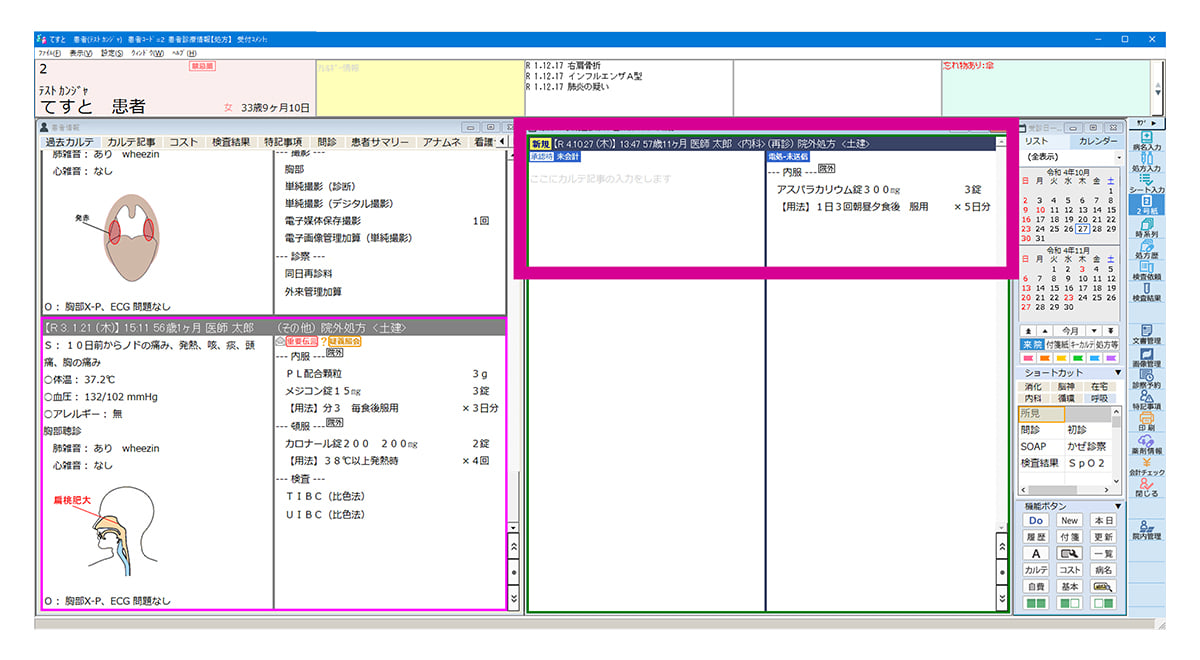Open the 設定 menu in menu bar
This screenshot has height=660, width=1200.
(x=112, y=53)
